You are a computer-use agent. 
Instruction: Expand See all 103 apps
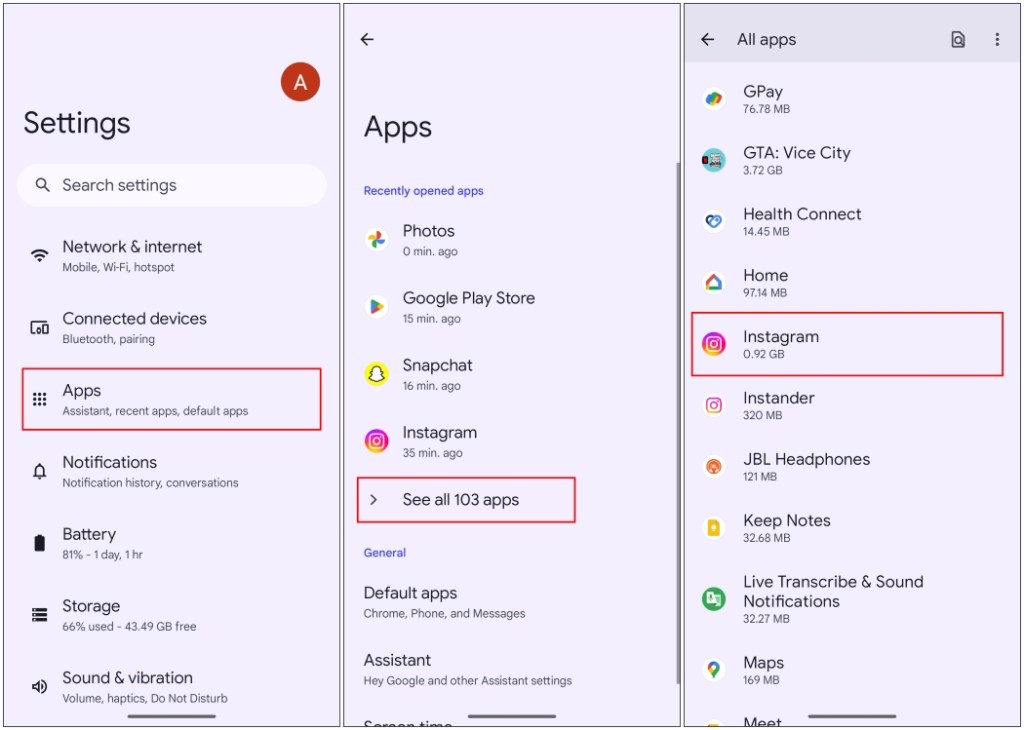tap(466, 500)
